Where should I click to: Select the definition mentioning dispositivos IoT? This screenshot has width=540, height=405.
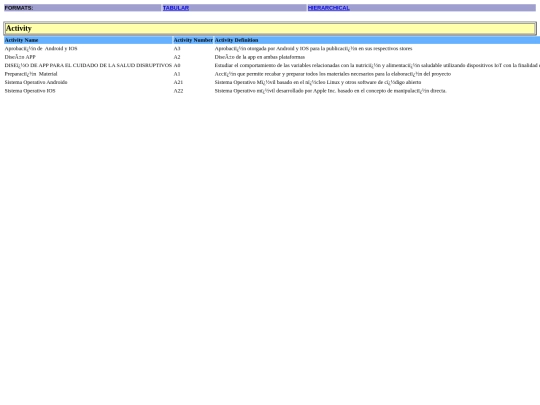[x=377, y=65]
